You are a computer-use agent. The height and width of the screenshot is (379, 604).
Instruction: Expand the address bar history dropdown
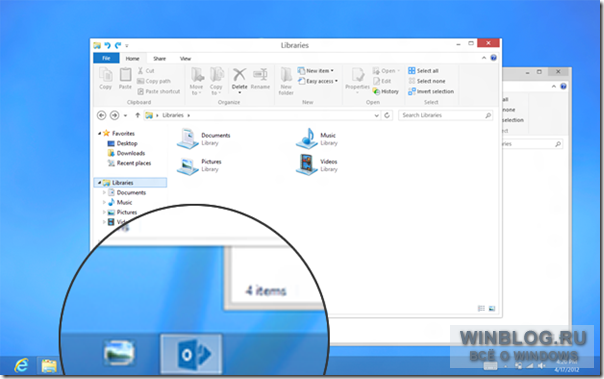[x=377, y=115]
